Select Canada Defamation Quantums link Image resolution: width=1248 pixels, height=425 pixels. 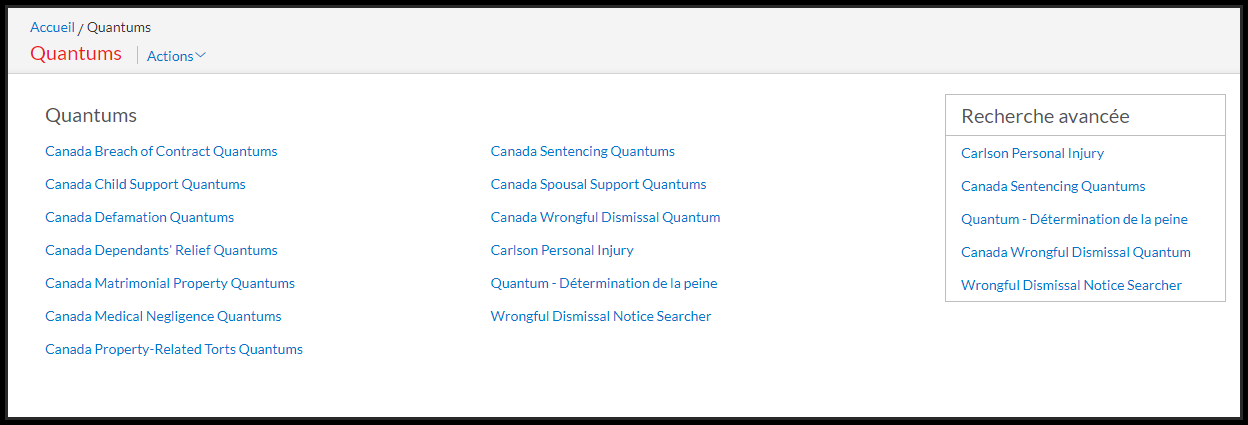[139, 218]
